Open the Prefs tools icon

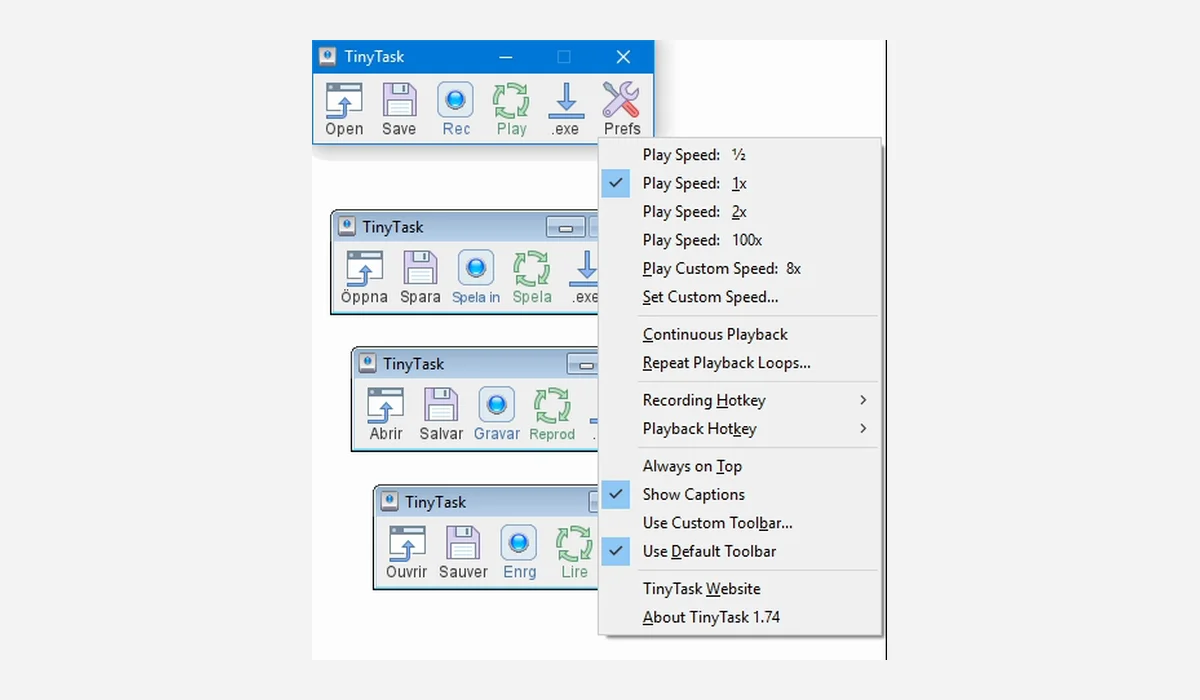tap(621, 100)
